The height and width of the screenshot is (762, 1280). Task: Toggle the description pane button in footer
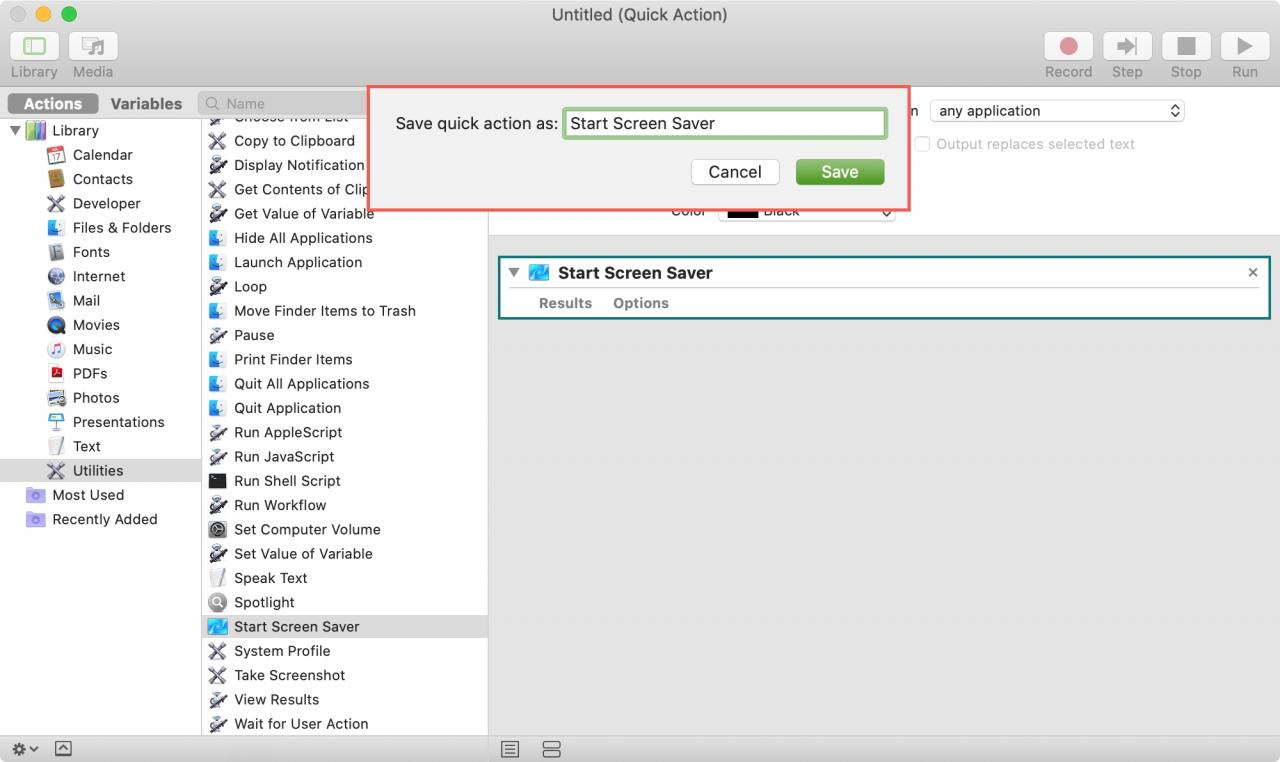coord(63,749)
